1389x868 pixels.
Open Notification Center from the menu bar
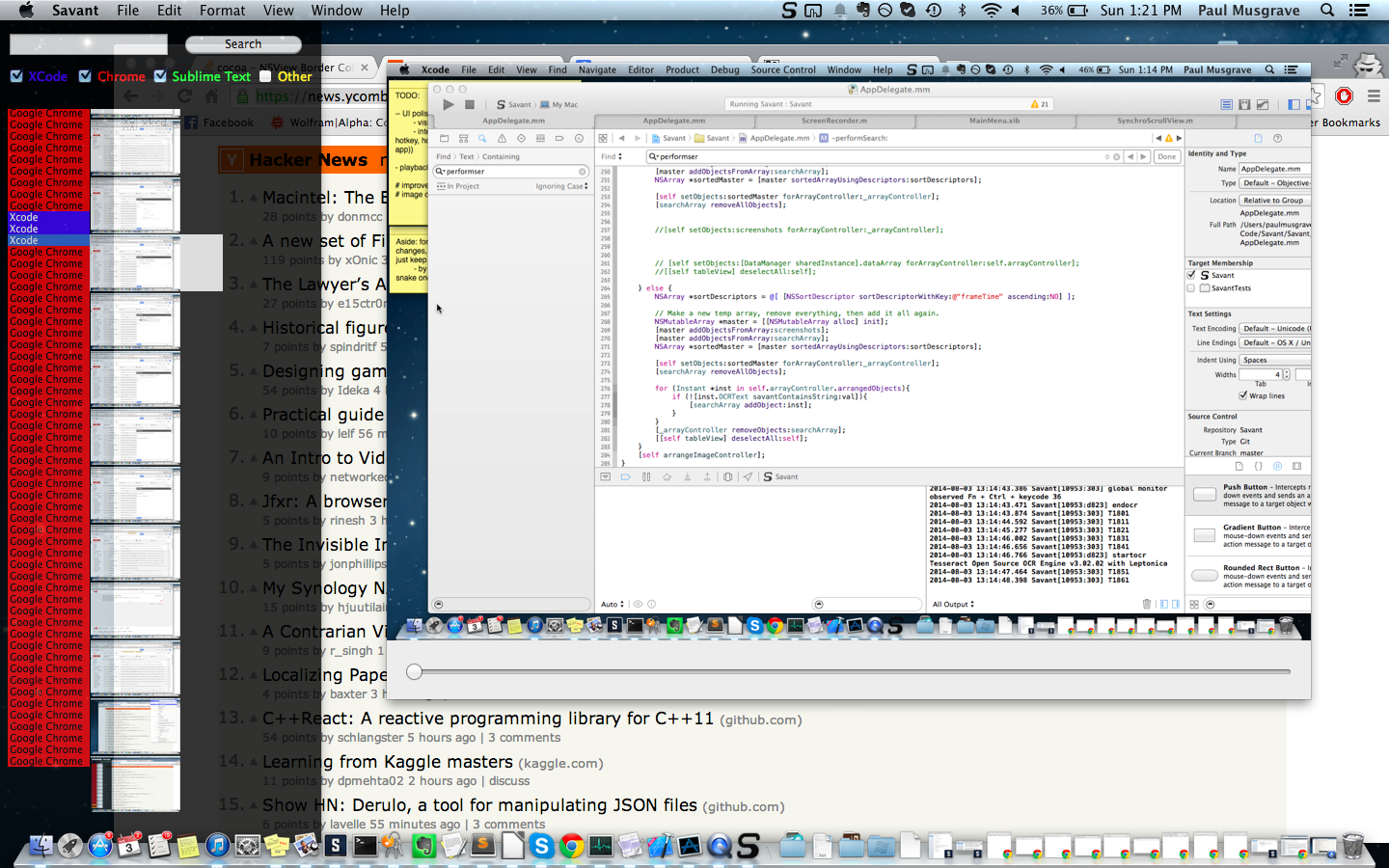[1359, 10]
